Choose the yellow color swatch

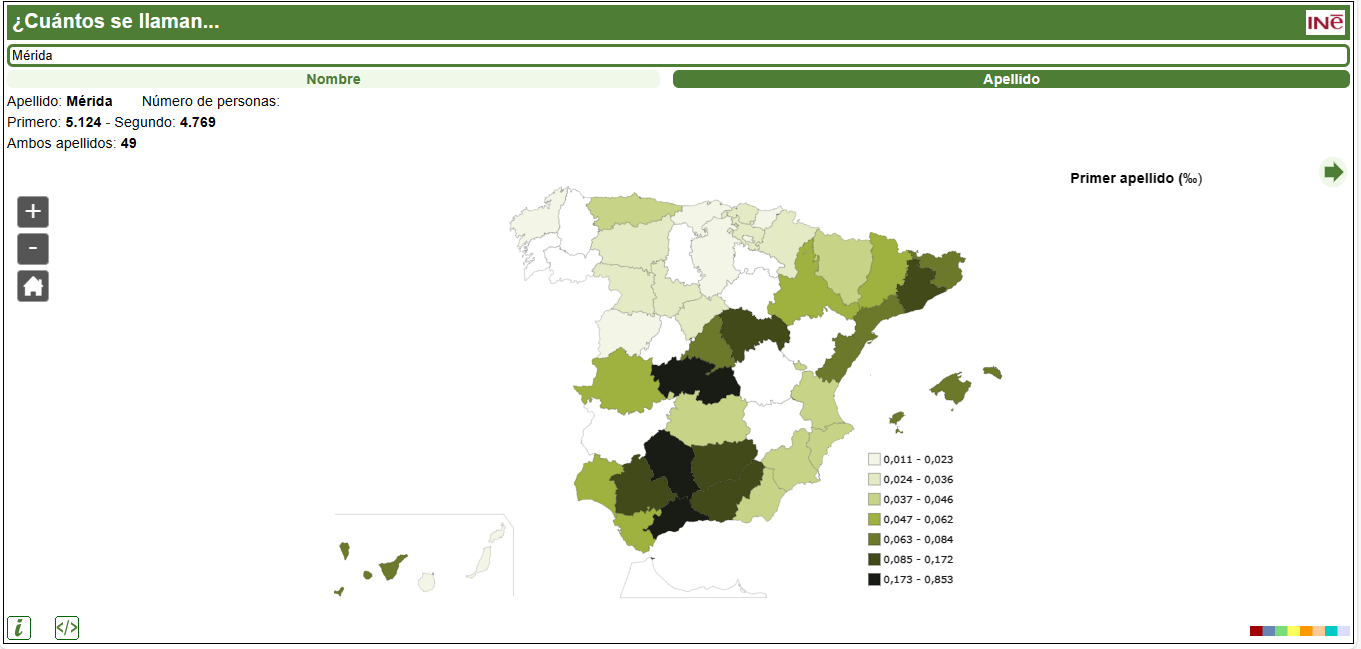(1294, 631)
